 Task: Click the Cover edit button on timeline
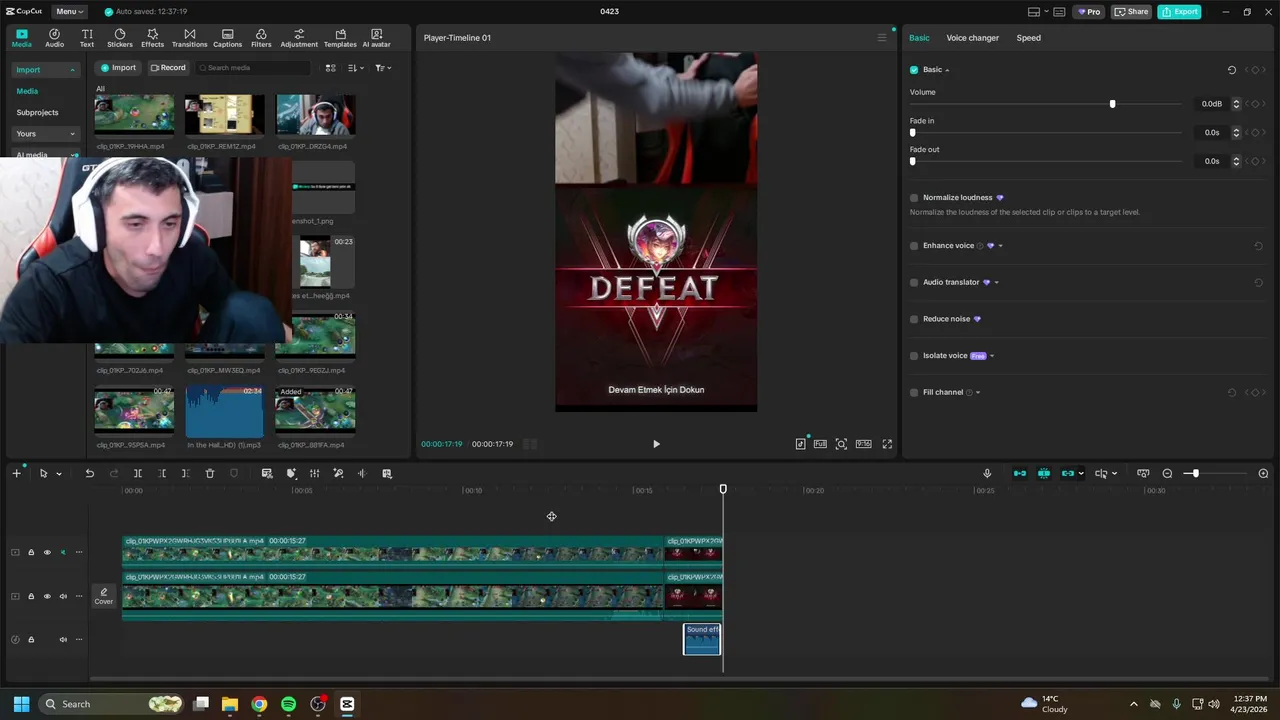(x=104, y=596)
